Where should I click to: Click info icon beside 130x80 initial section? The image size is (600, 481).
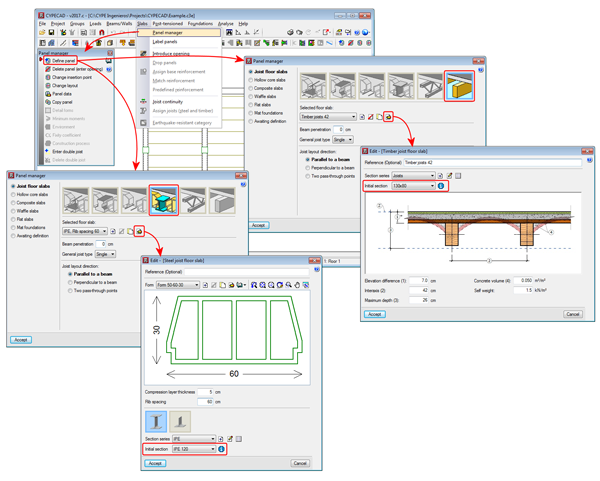tap(441, 186)
